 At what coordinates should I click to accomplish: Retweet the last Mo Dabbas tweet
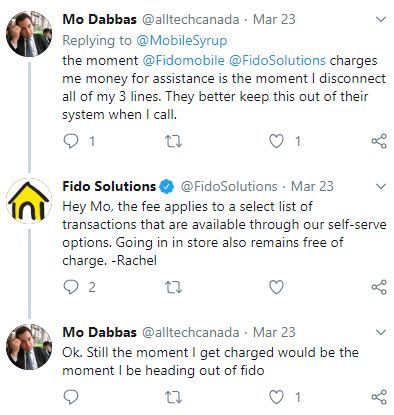(x=174, y=397)
